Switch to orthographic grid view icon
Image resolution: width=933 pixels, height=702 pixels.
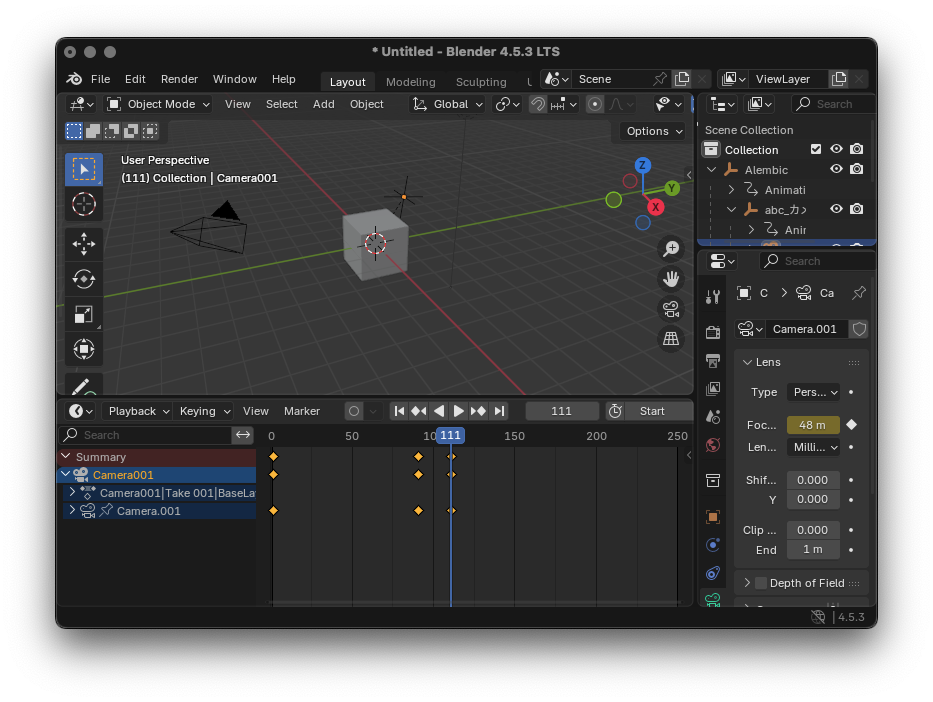[x=671, y=339]
